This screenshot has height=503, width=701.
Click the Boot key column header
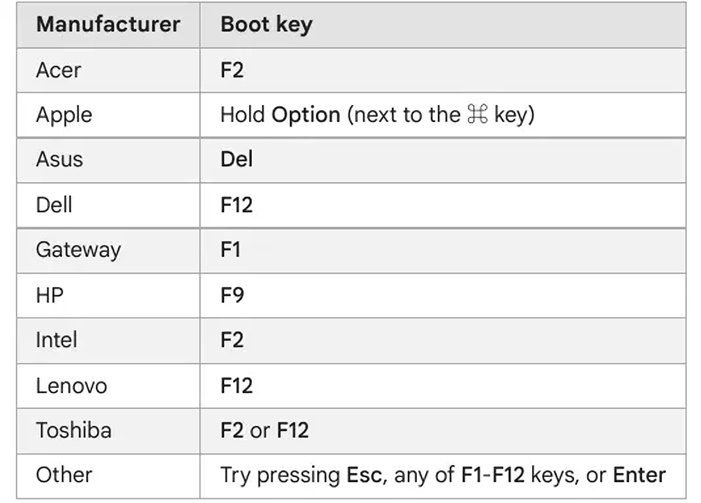[443, 24]
